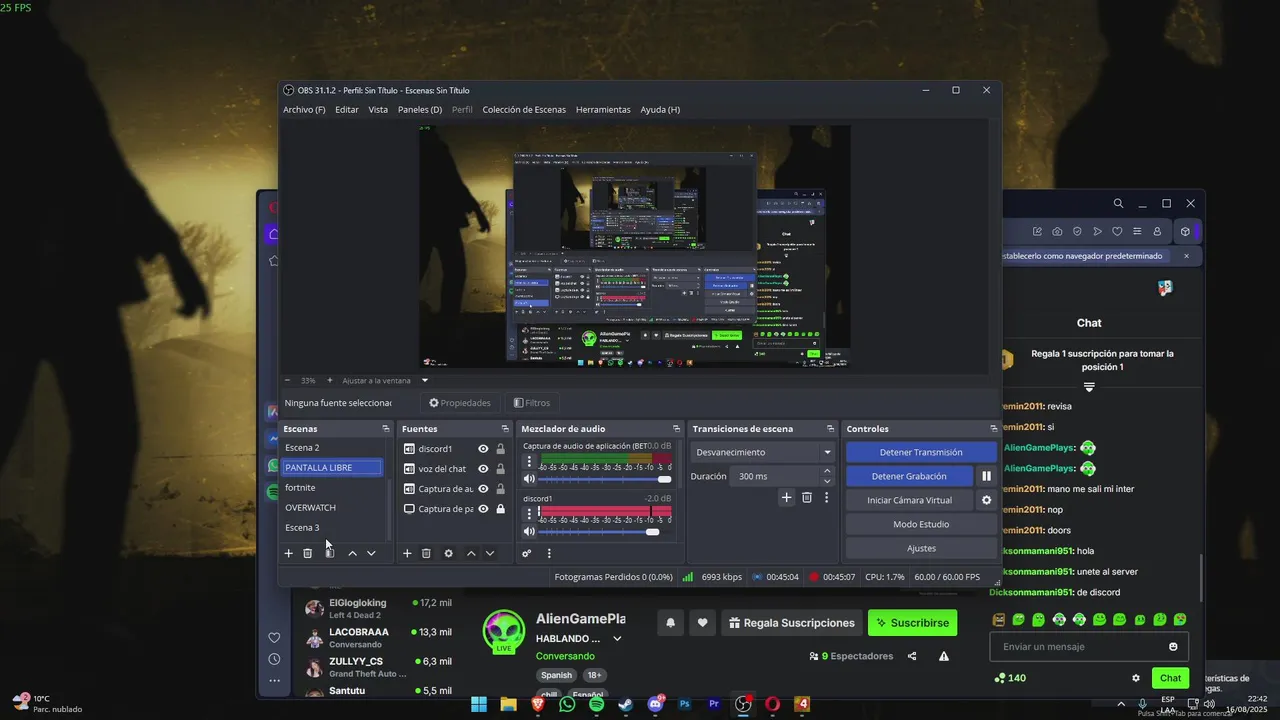Zoom out the OBS preview
This screenshot has width=1280, height=720.
coord(288,380)
